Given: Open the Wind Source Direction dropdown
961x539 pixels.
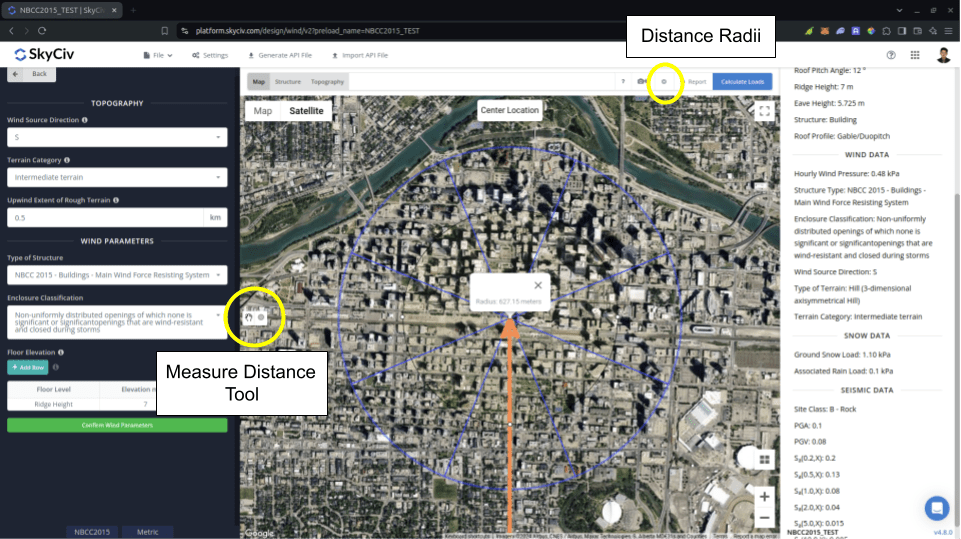Looking at the screenshot, I should tap(117, 137).
